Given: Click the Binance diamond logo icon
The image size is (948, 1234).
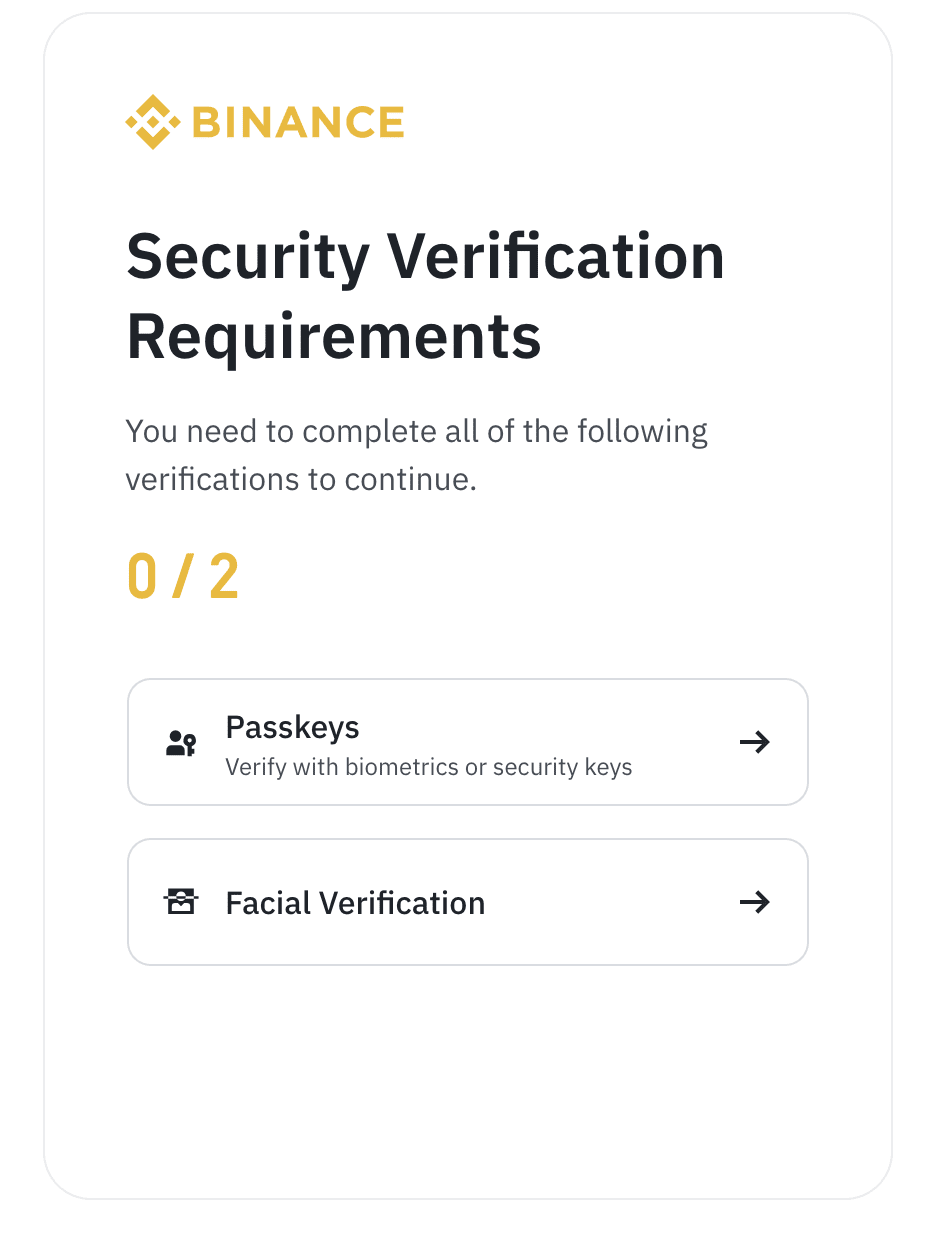Looking at the screenshot, I should 152,122.
